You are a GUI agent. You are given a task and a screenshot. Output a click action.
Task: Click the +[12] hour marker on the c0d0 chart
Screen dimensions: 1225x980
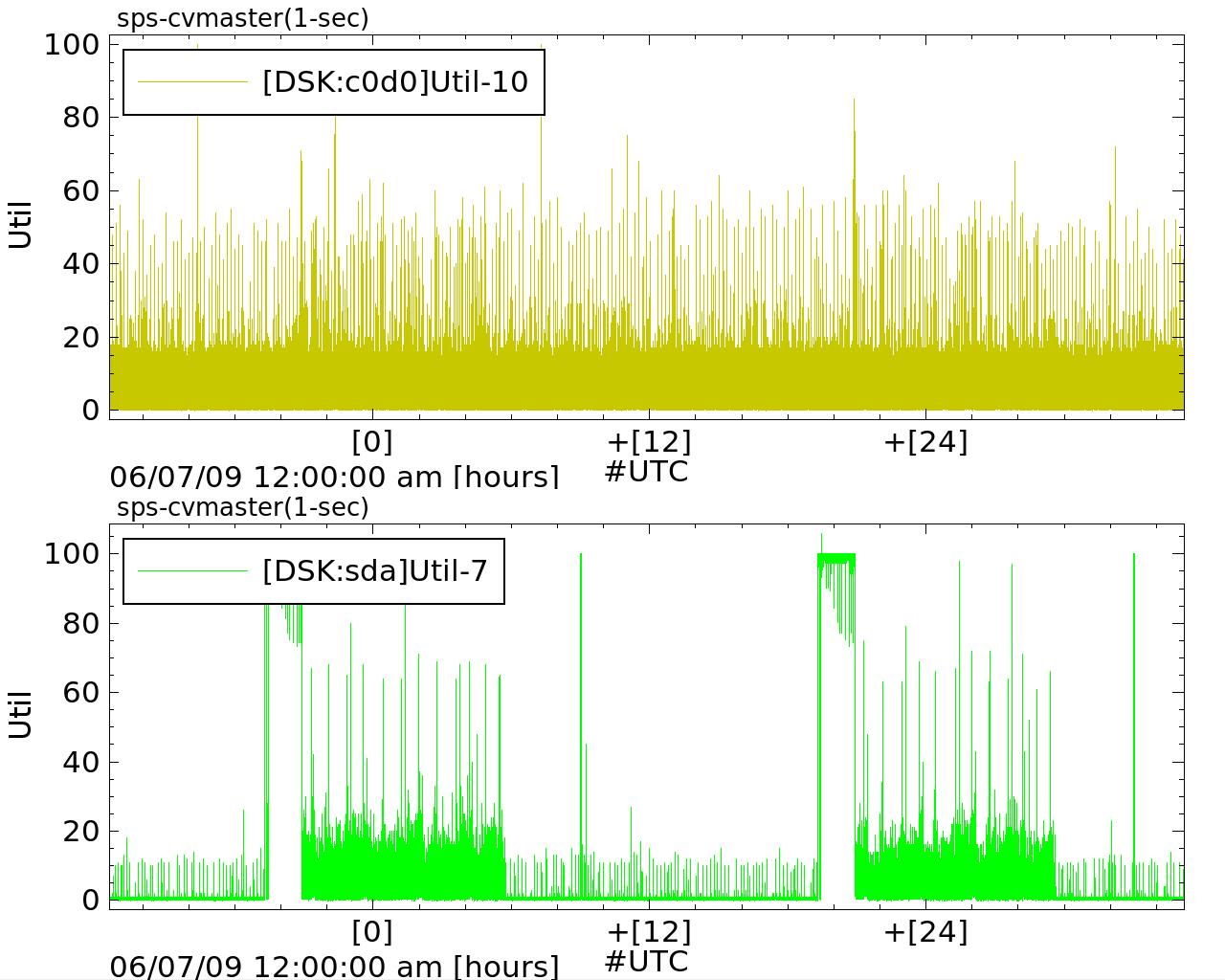click(648, 442)
